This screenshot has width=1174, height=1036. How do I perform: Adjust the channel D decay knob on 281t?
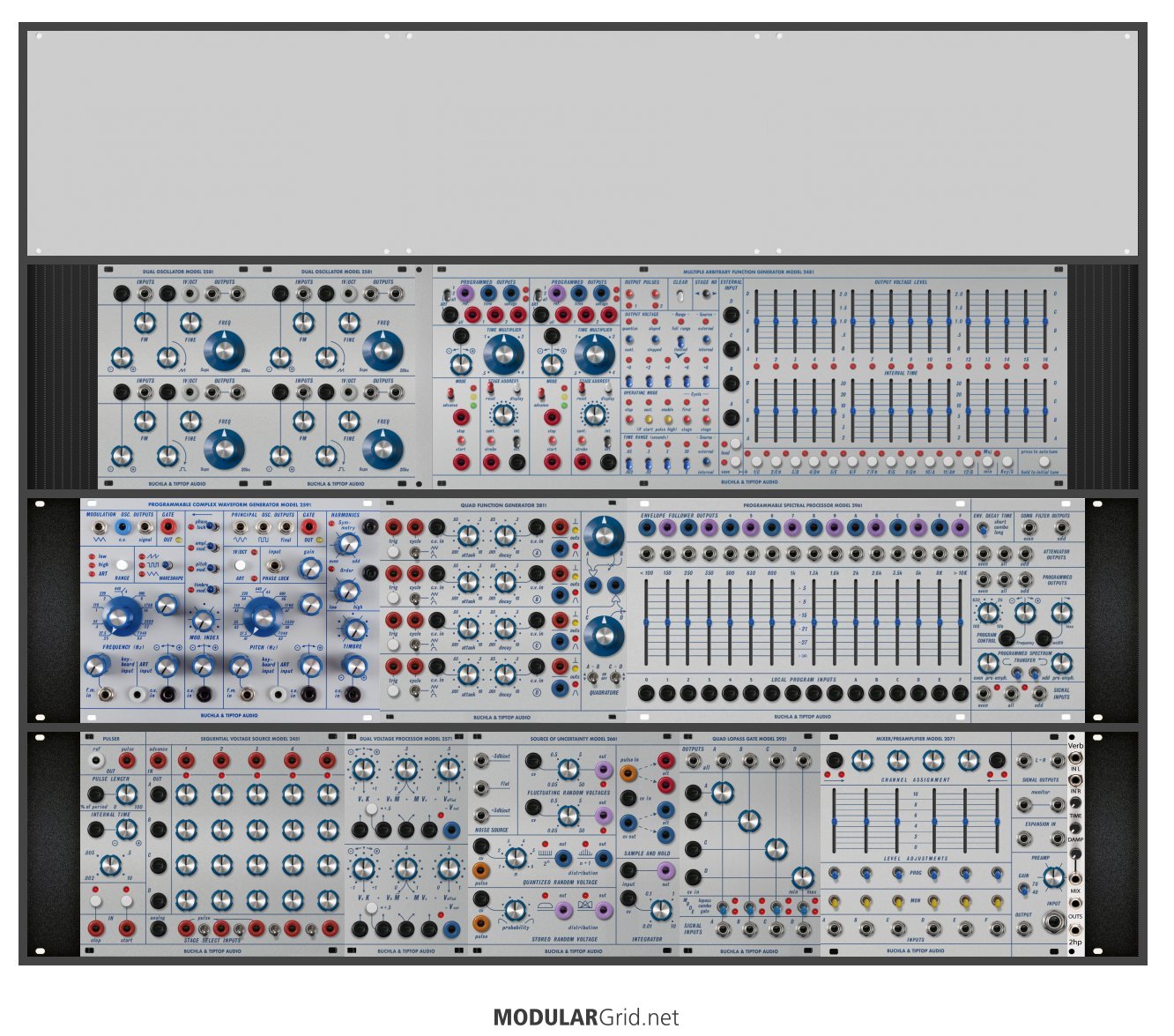click(503, 675)
